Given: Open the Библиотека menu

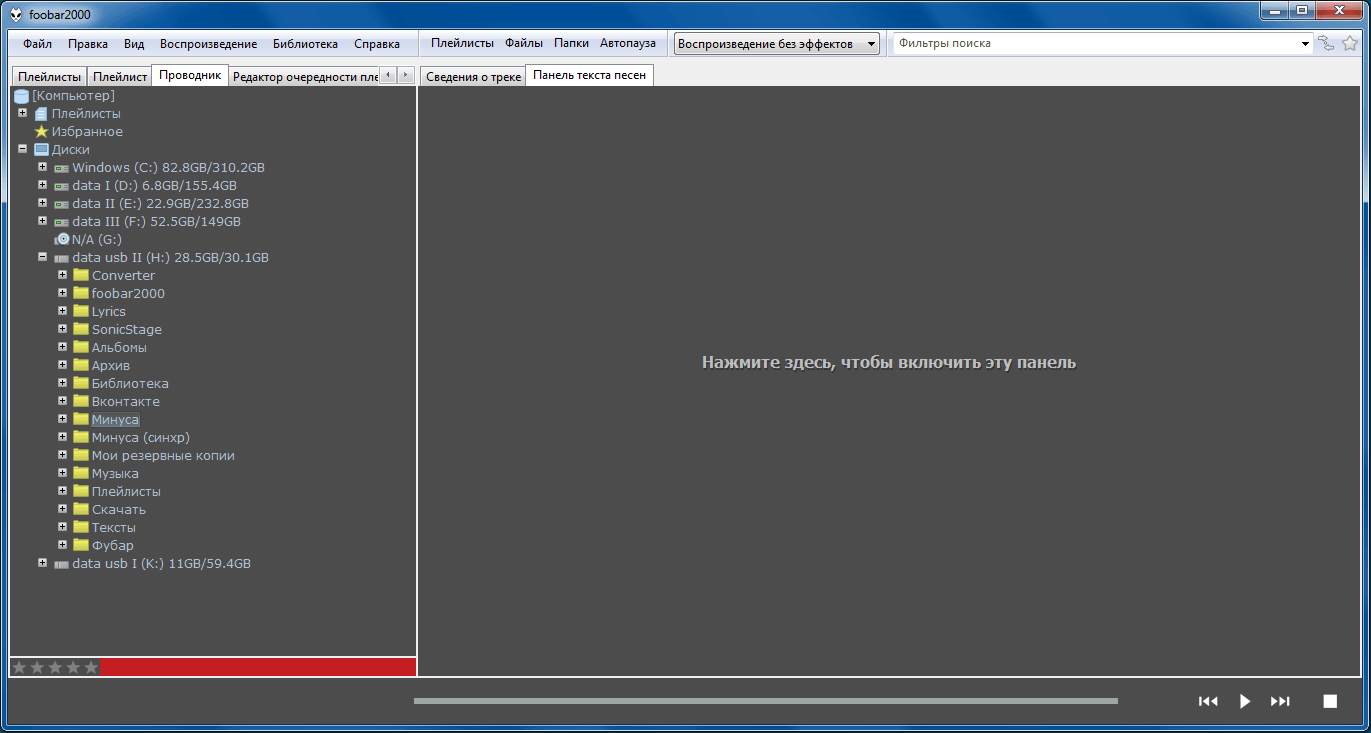Looking at the screenshot, I should tap(305, 44).
